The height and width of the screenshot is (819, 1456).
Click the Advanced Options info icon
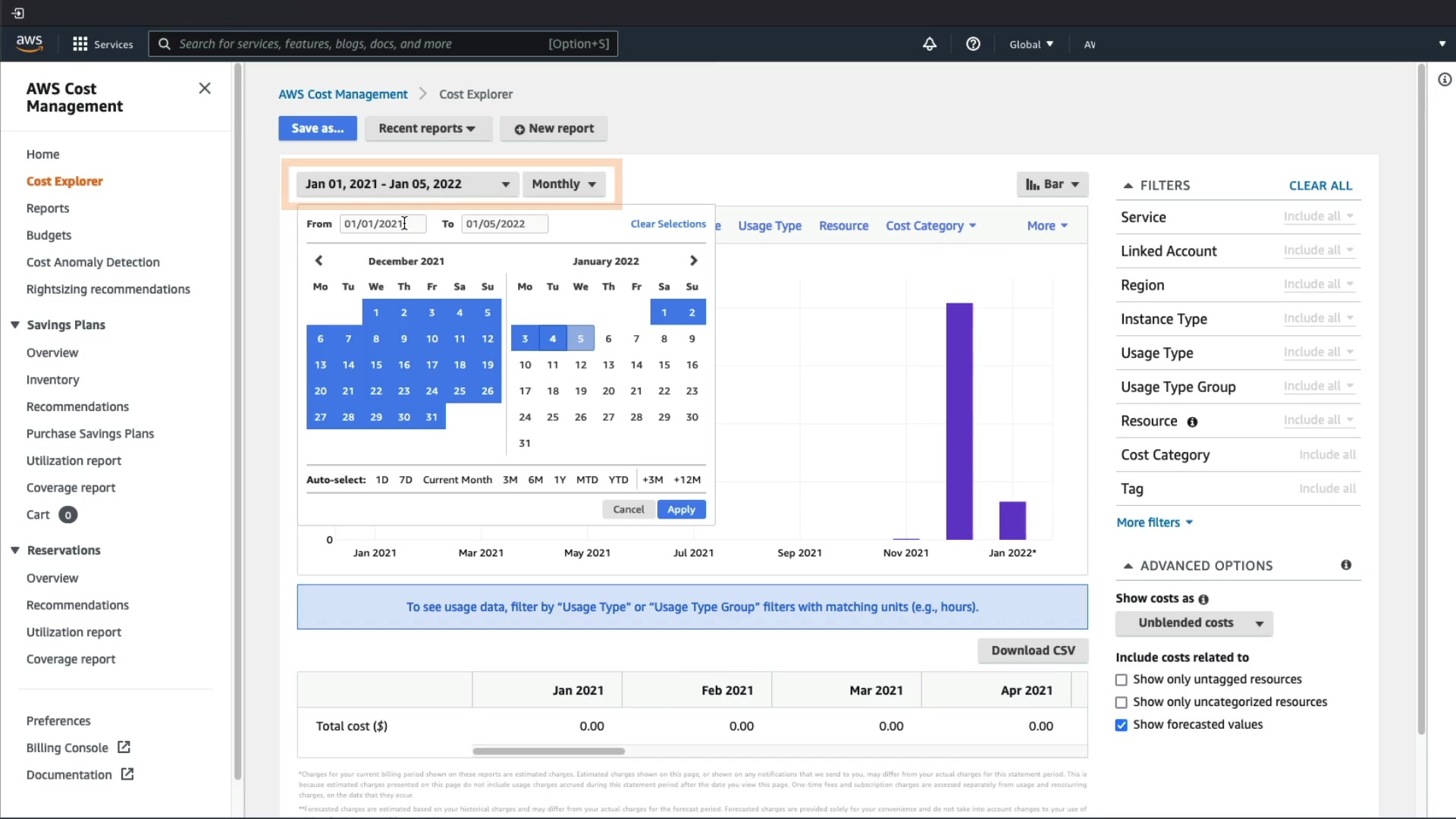pyautogui.click(x=1346, y=565)
